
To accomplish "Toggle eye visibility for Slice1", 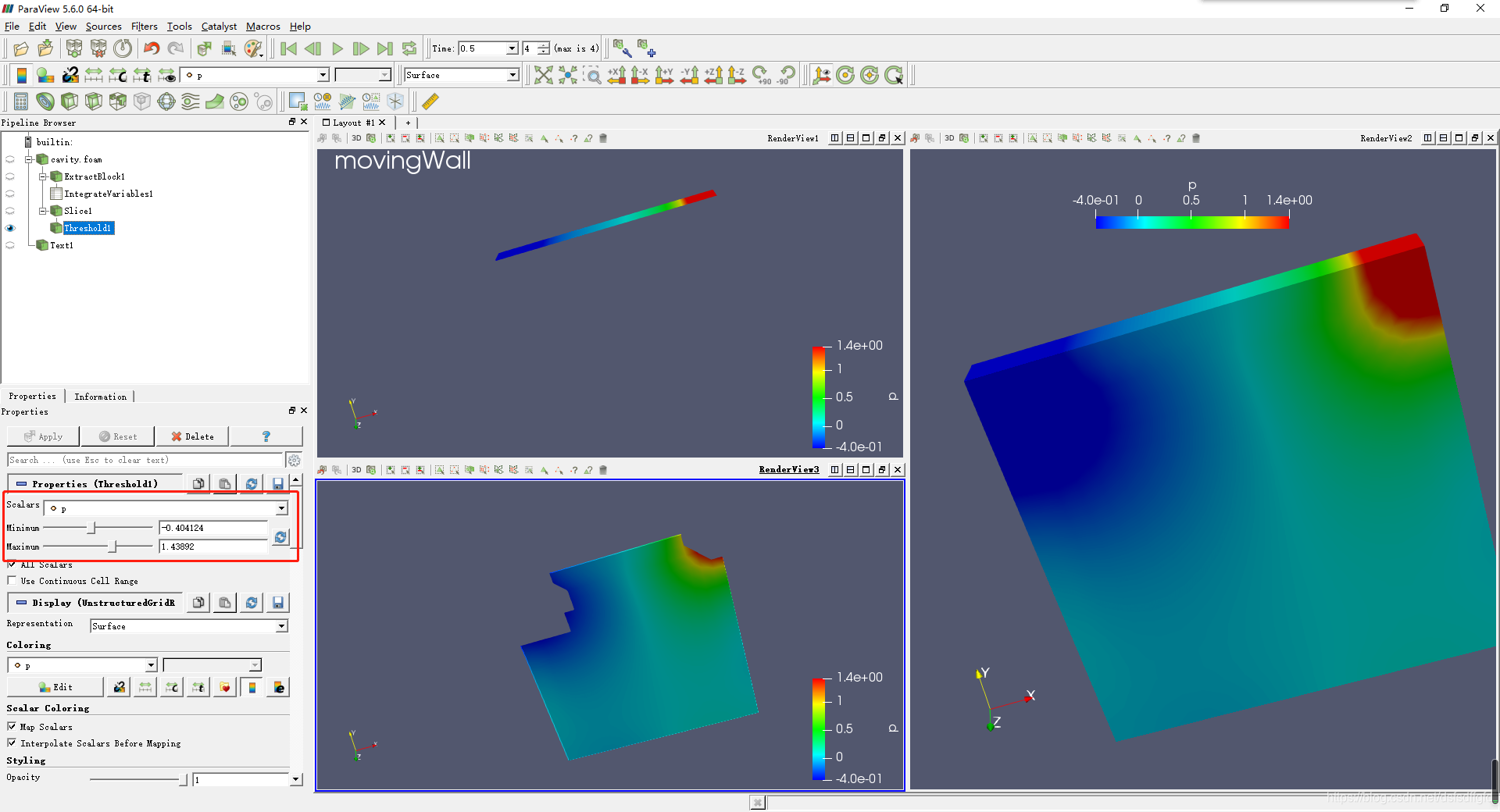I will [10, 211].
